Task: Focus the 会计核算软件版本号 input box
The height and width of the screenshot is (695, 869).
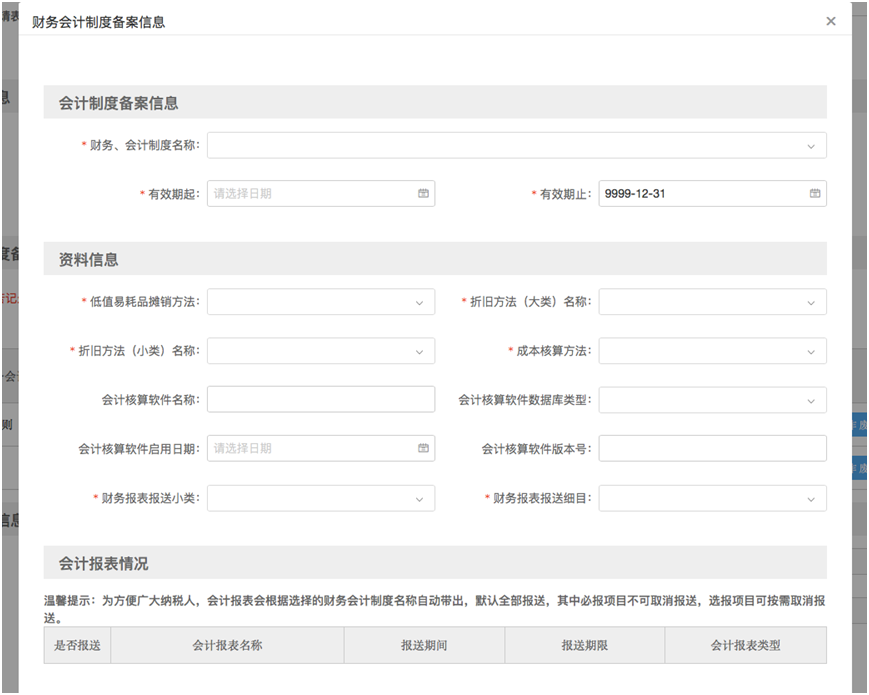Action: tap(712, 449)
